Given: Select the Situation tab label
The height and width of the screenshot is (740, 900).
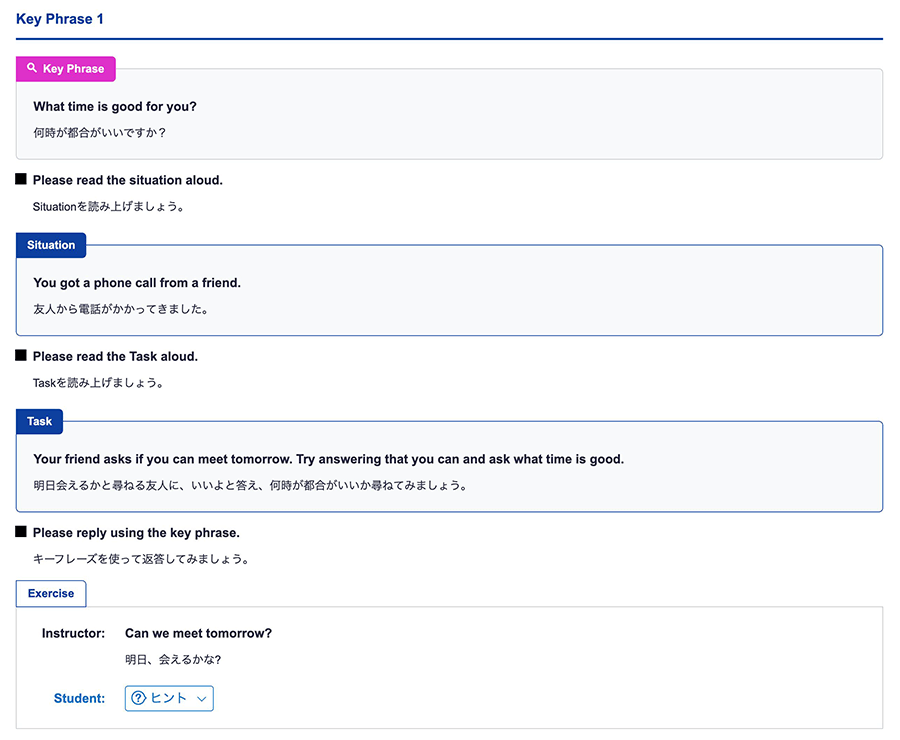Looking at the screenshot, I should click(51, 245).
